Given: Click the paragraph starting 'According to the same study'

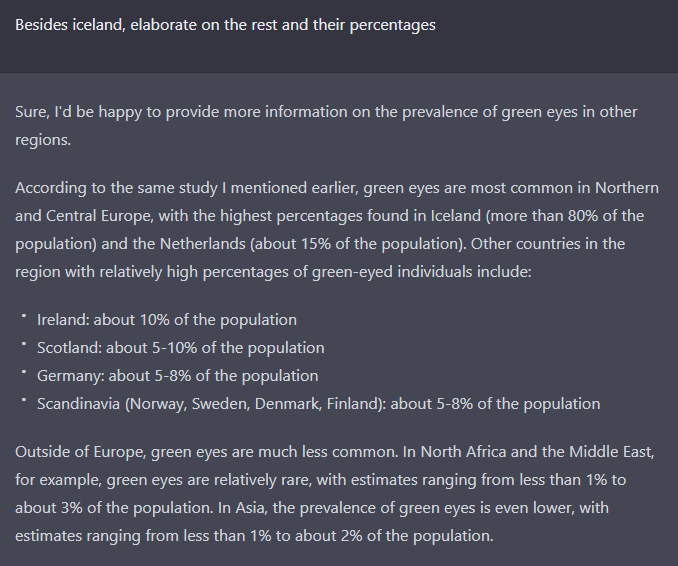Looking at the screenshot, I should [x=337, y=230].
